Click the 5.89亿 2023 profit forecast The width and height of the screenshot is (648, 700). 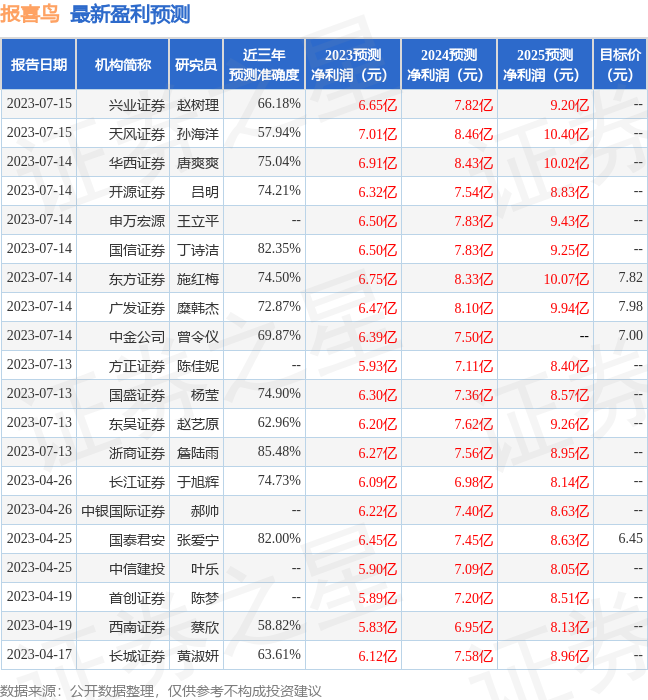pyautogui.click(x=378, y=599)
